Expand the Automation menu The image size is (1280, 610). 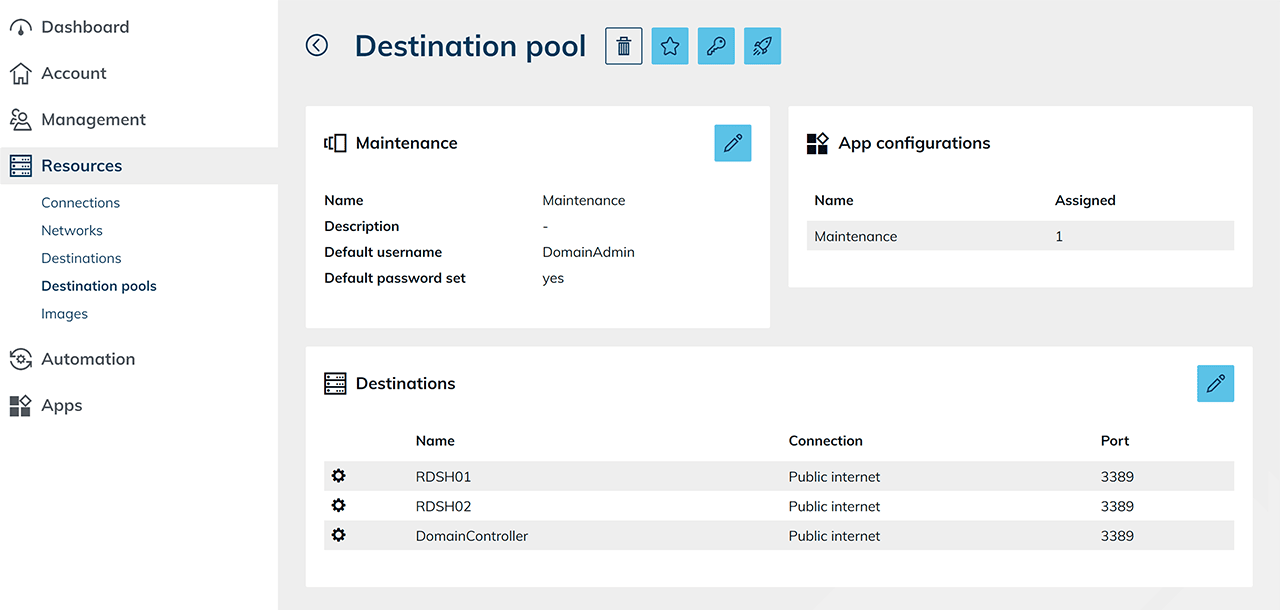tap(88, 359)
